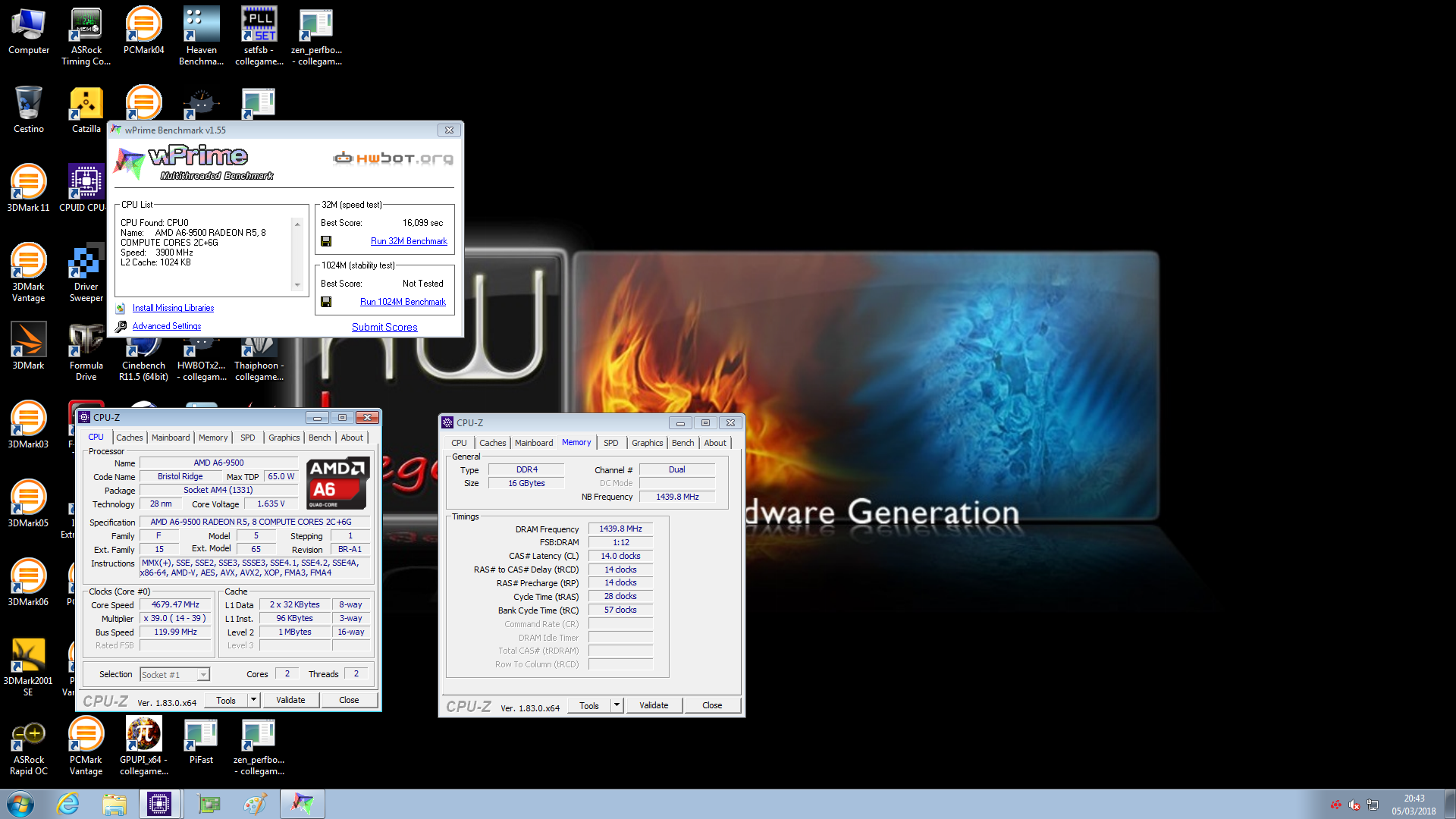Launch 3DMark 11 shortcut

[29, 189]
